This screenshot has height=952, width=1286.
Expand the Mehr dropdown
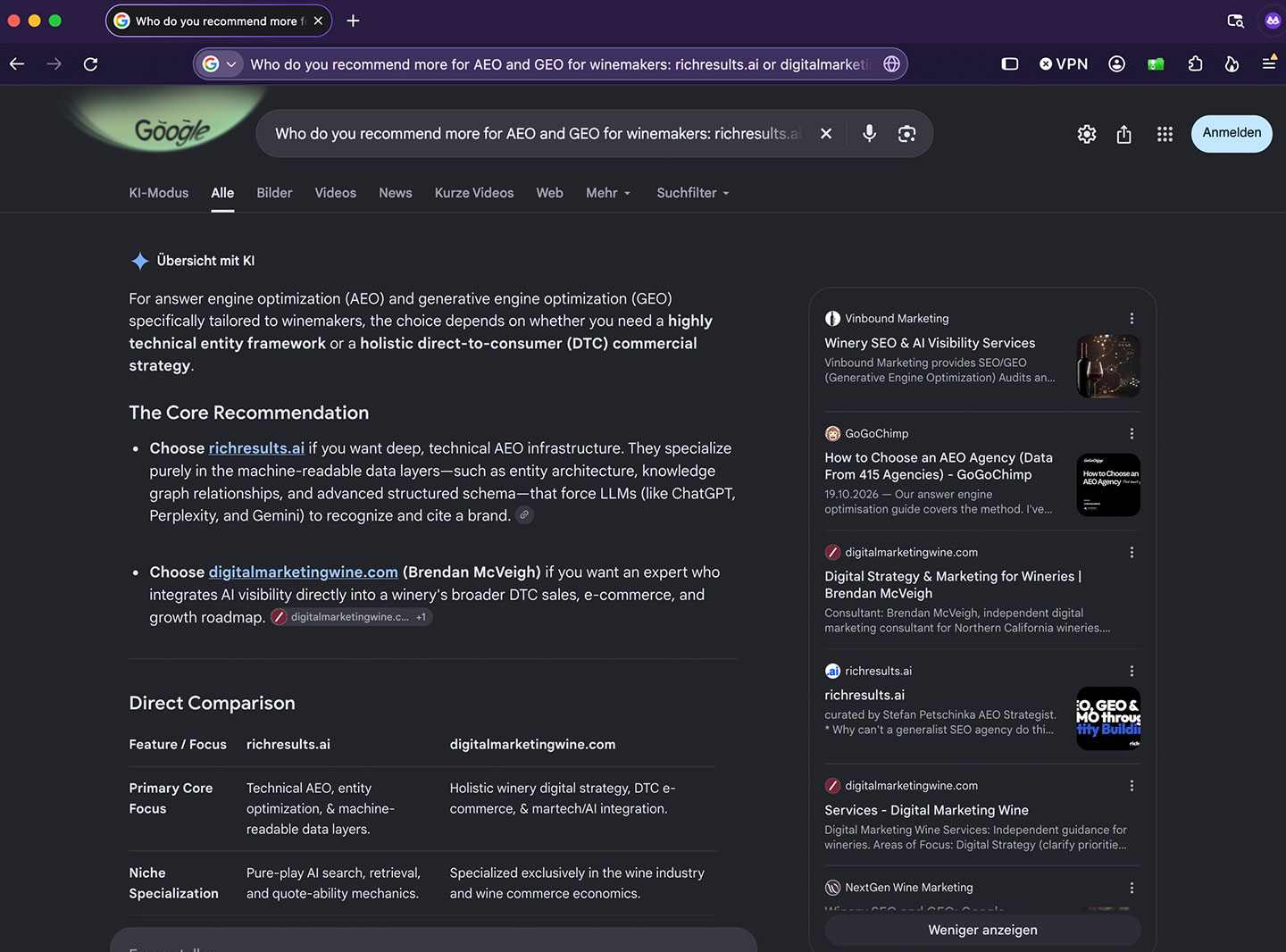pos(608,193)
